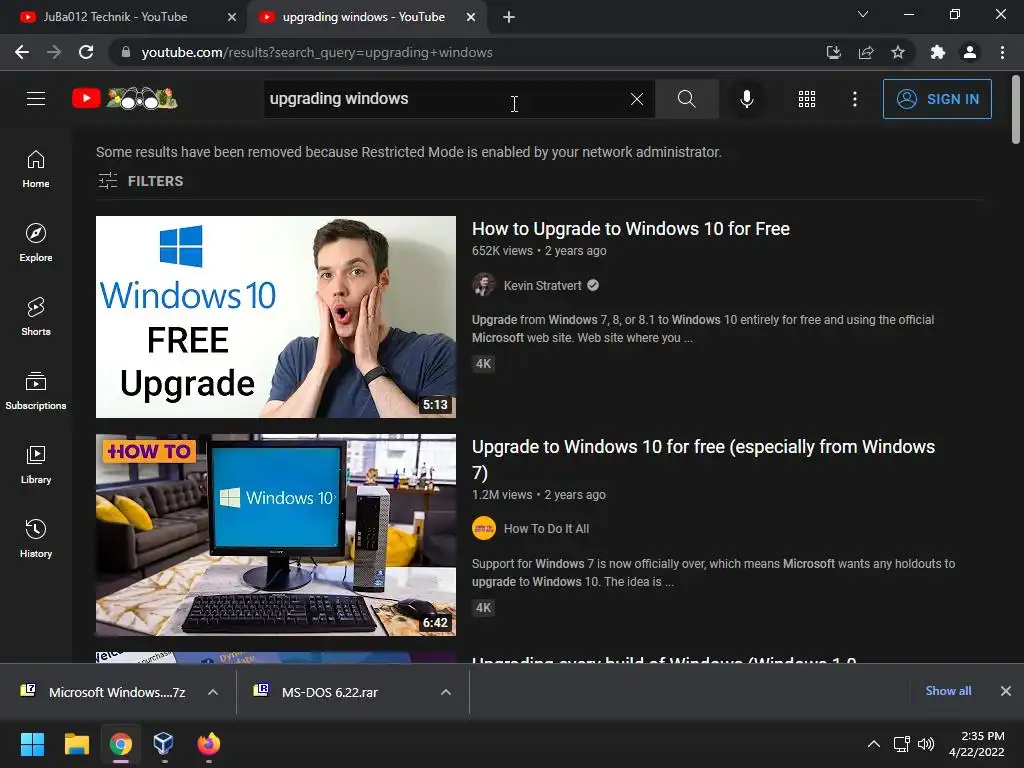Screen dimensions: 1024x768
Task: Share this page icon
Action: tap(866, 52)
